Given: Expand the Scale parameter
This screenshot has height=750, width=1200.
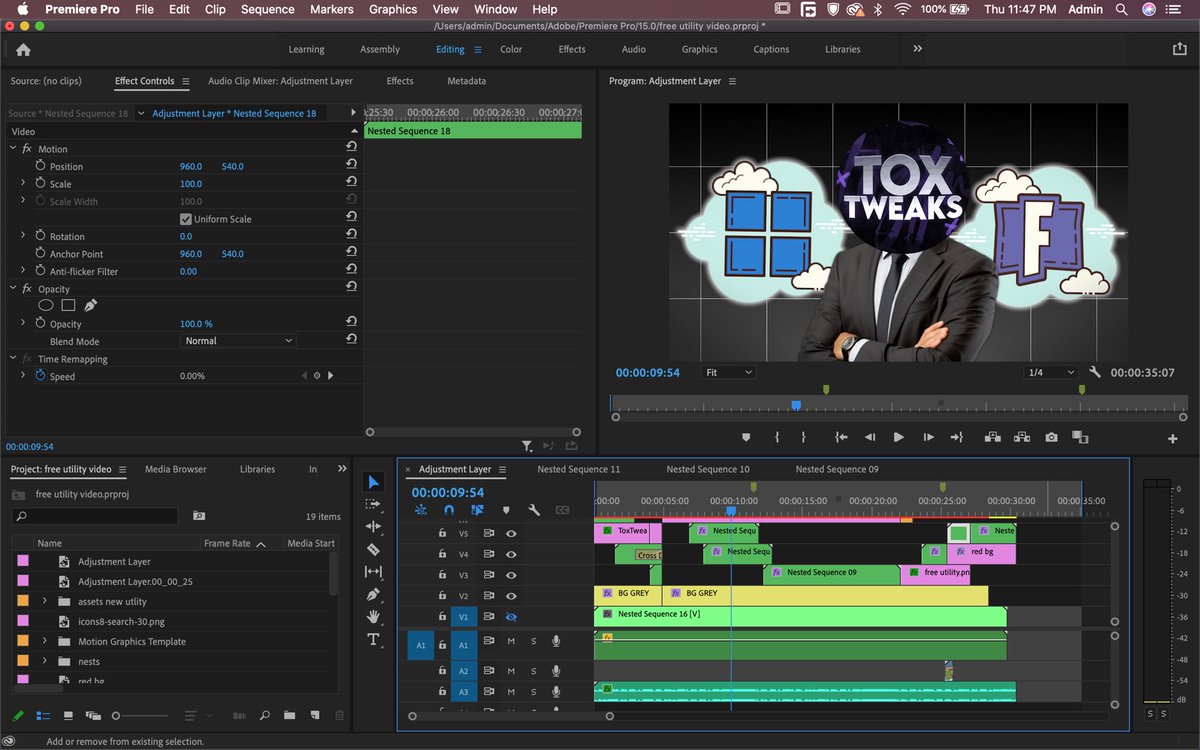Looking at the screenshot, I should [x=23, y=184].
